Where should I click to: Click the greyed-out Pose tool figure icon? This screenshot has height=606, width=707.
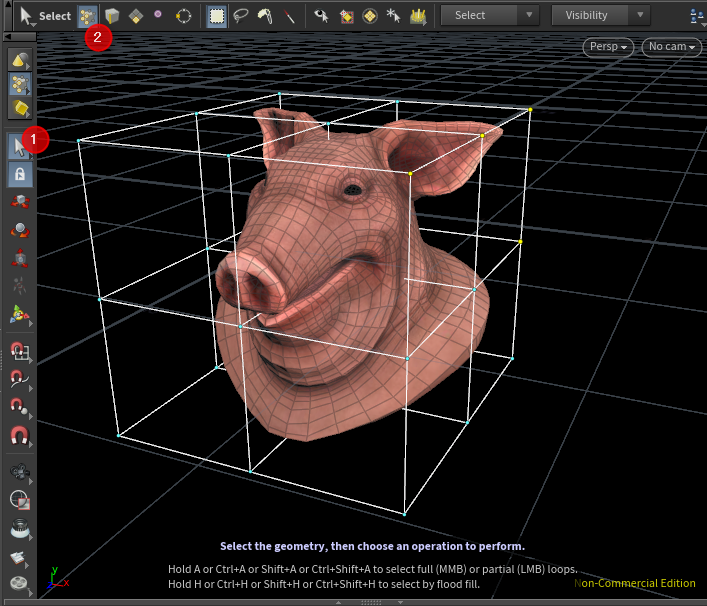point(19,285)
